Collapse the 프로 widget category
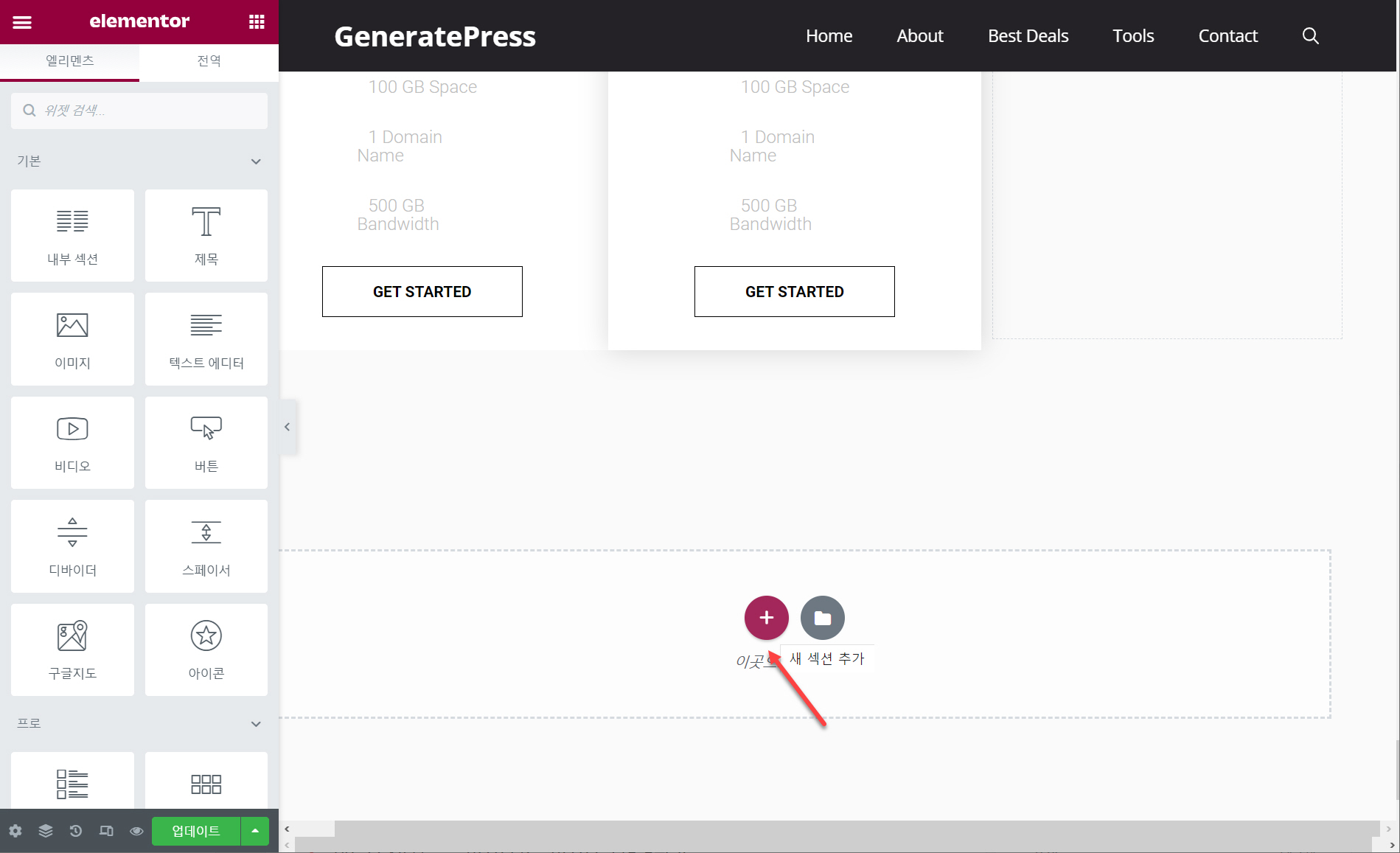The image size is (1400, 853). pos(139,723)
